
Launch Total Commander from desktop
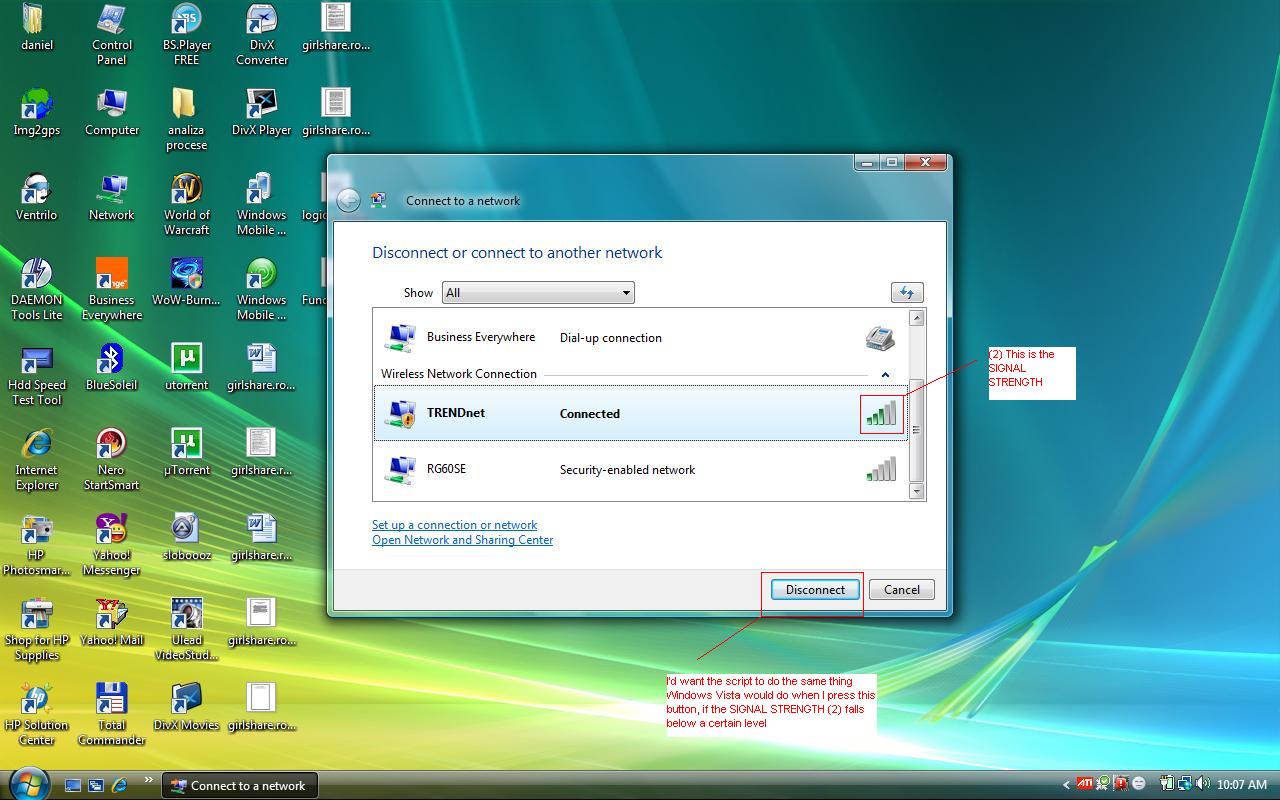[112, 714]
